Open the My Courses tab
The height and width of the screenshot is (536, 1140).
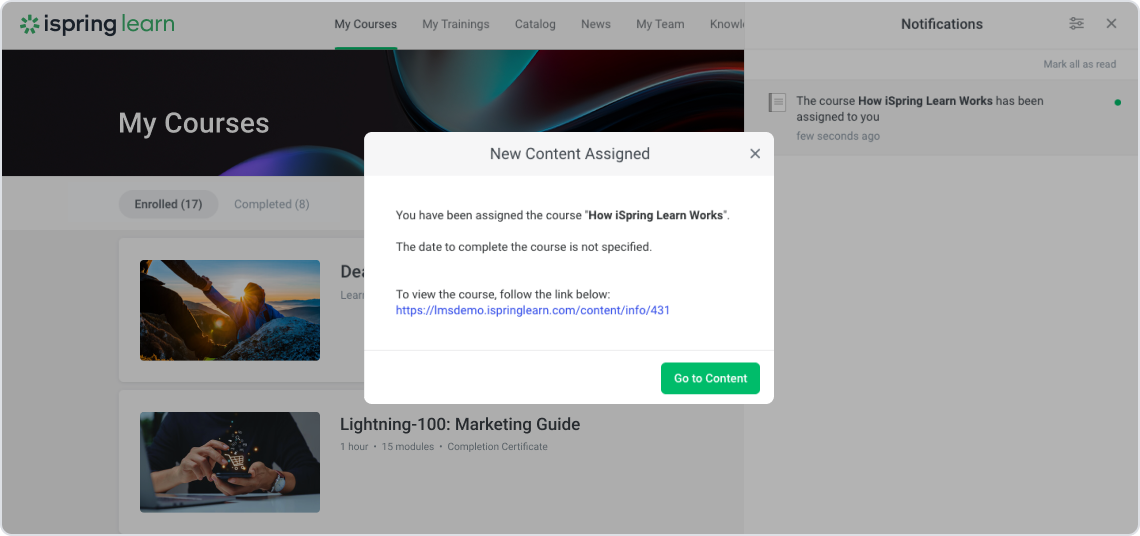tap(366, 24)
